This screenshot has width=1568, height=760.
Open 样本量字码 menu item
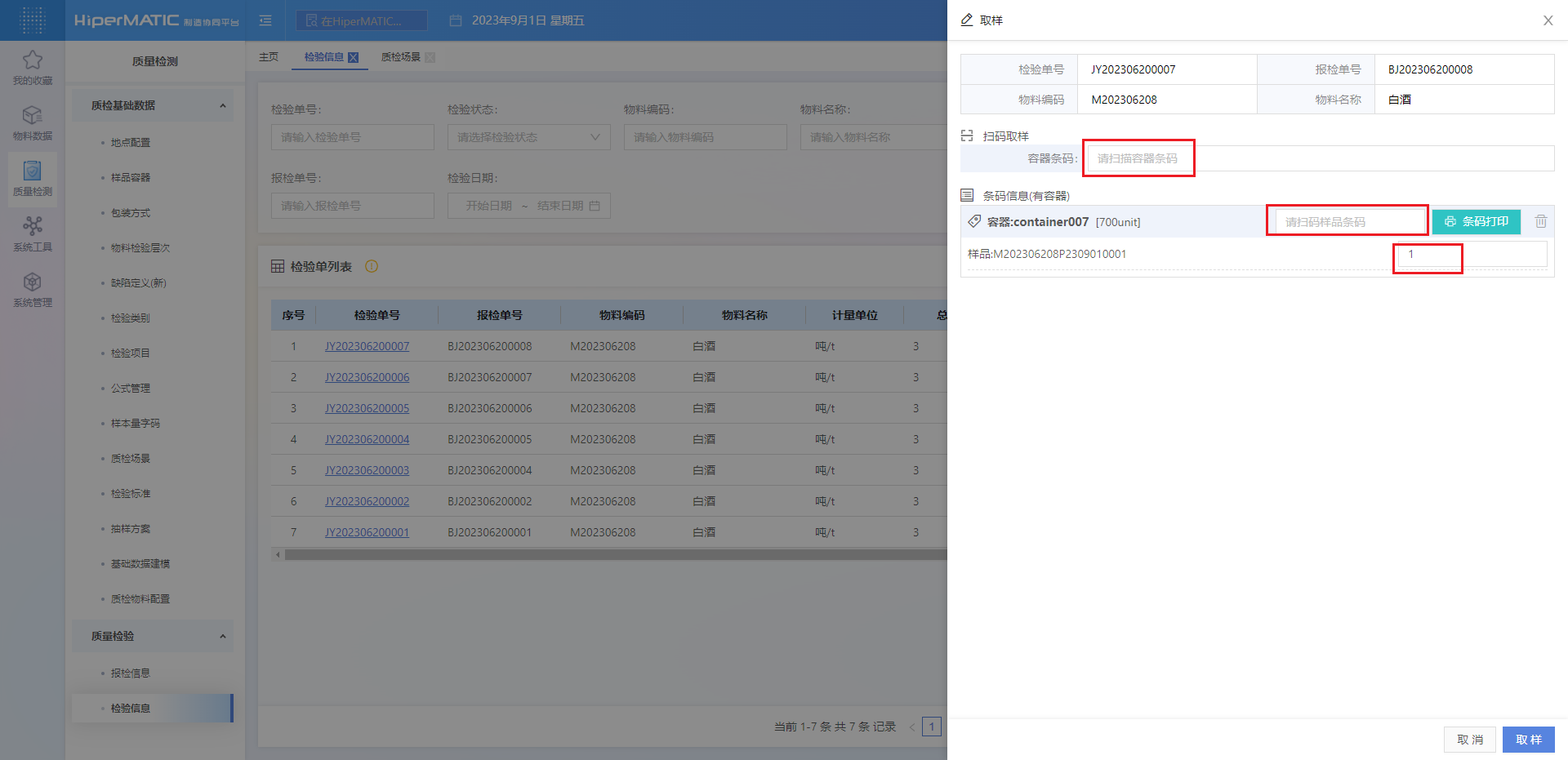(136, 423)
